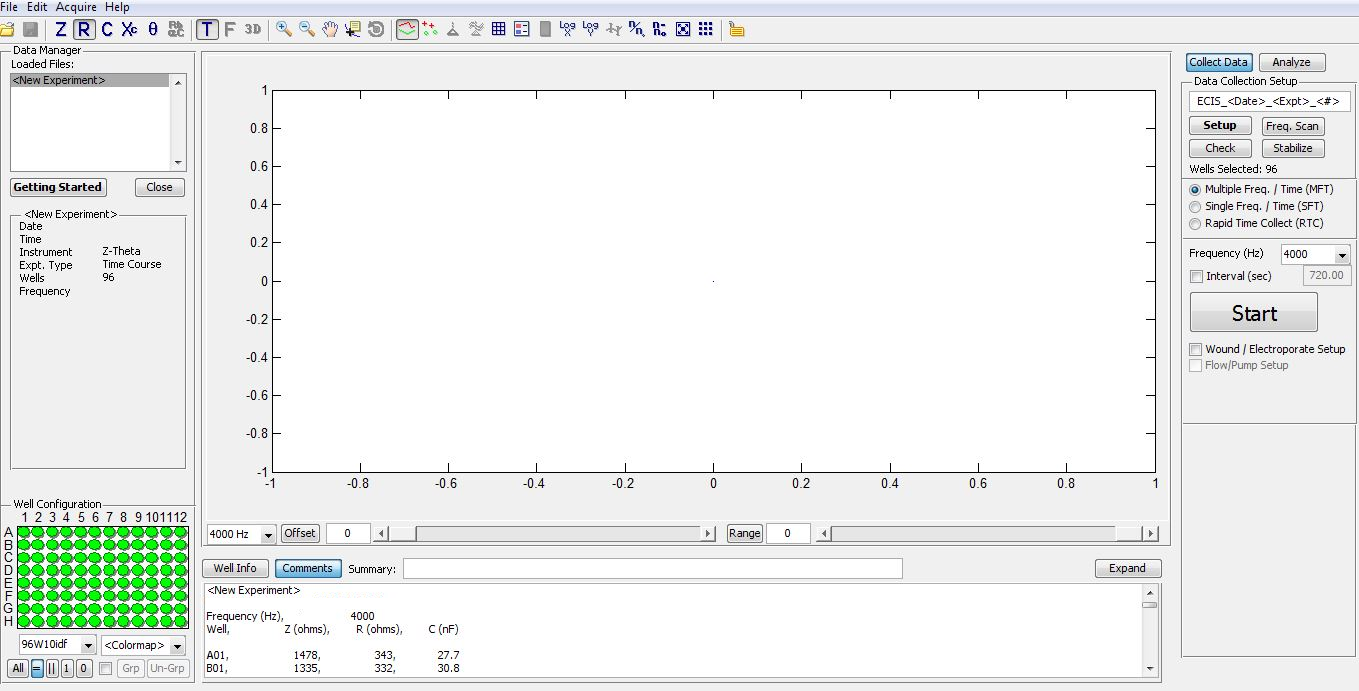Click the F frequency view icon

coord(229,30)
